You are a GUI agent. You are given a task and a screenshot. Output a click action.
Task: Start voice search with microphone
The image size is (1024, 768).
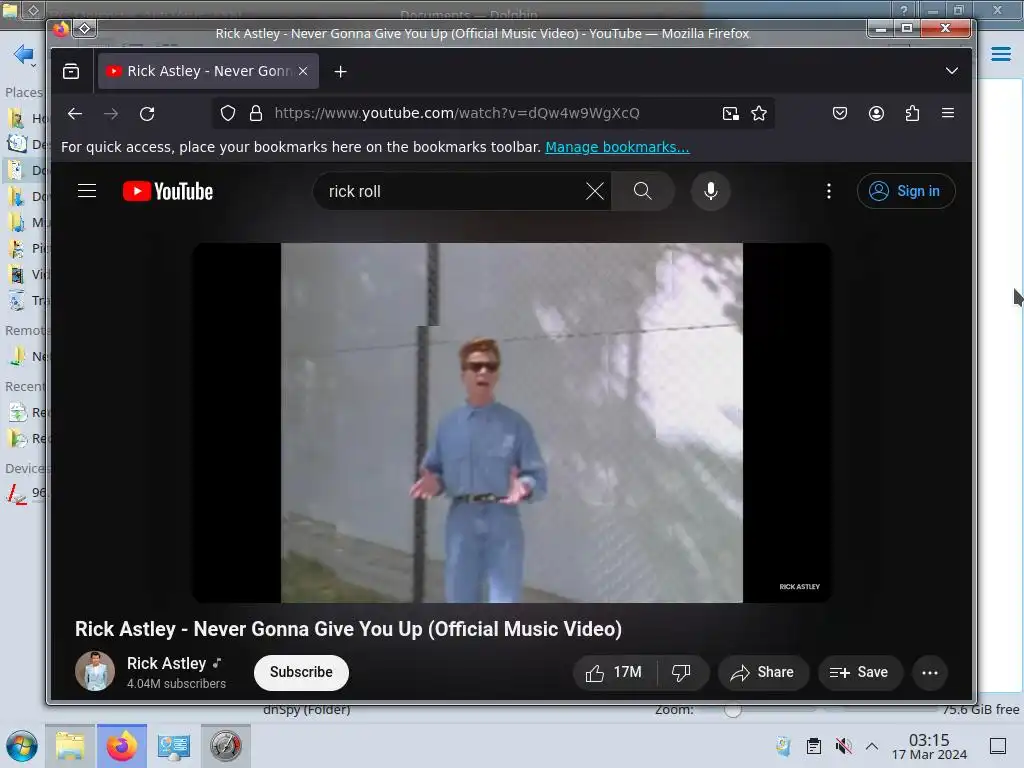click(x=711, y=191)
